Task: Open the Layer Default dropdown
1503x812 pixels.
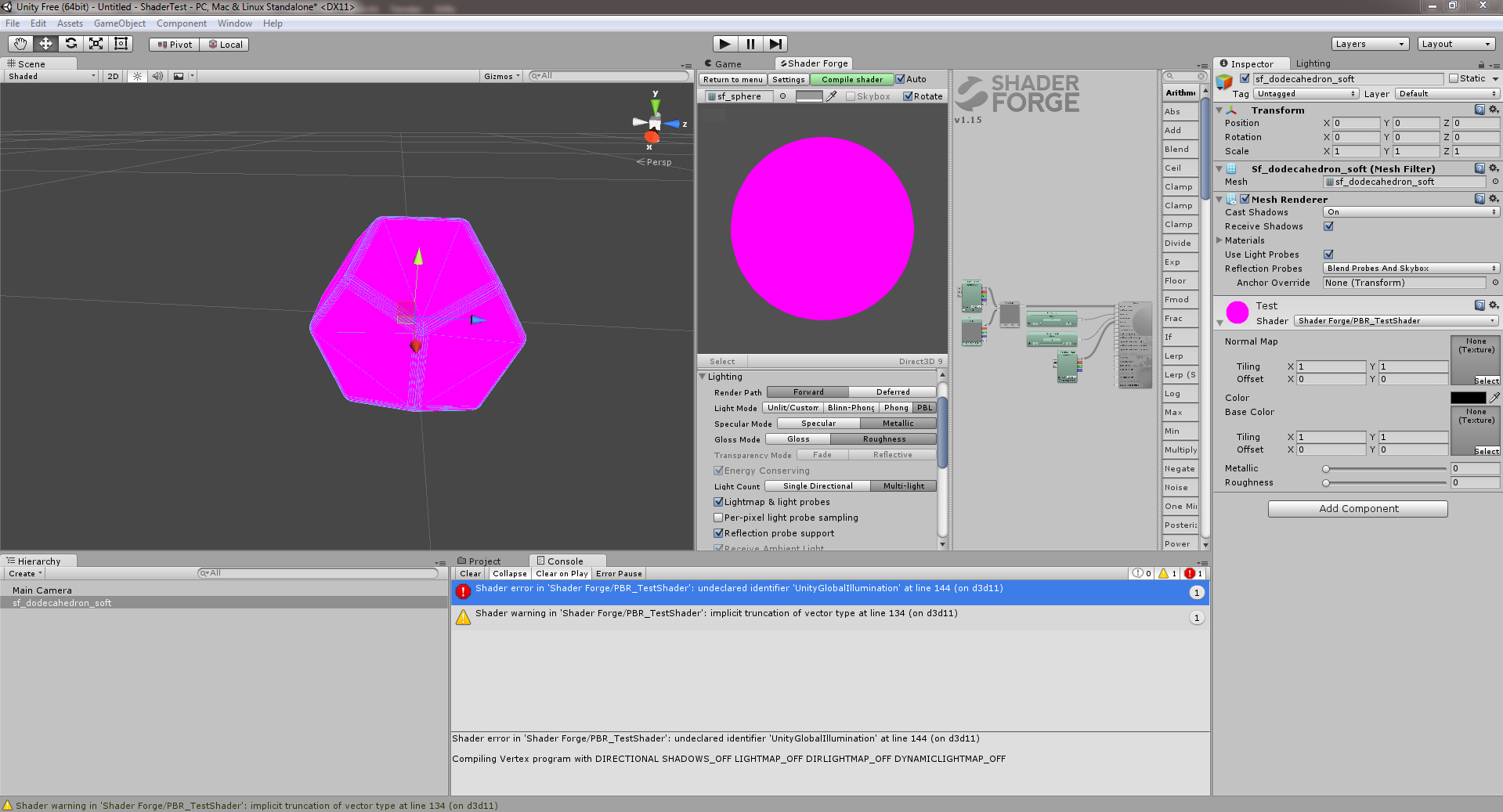Action: pyautogui.click(x=1447, y=94)
